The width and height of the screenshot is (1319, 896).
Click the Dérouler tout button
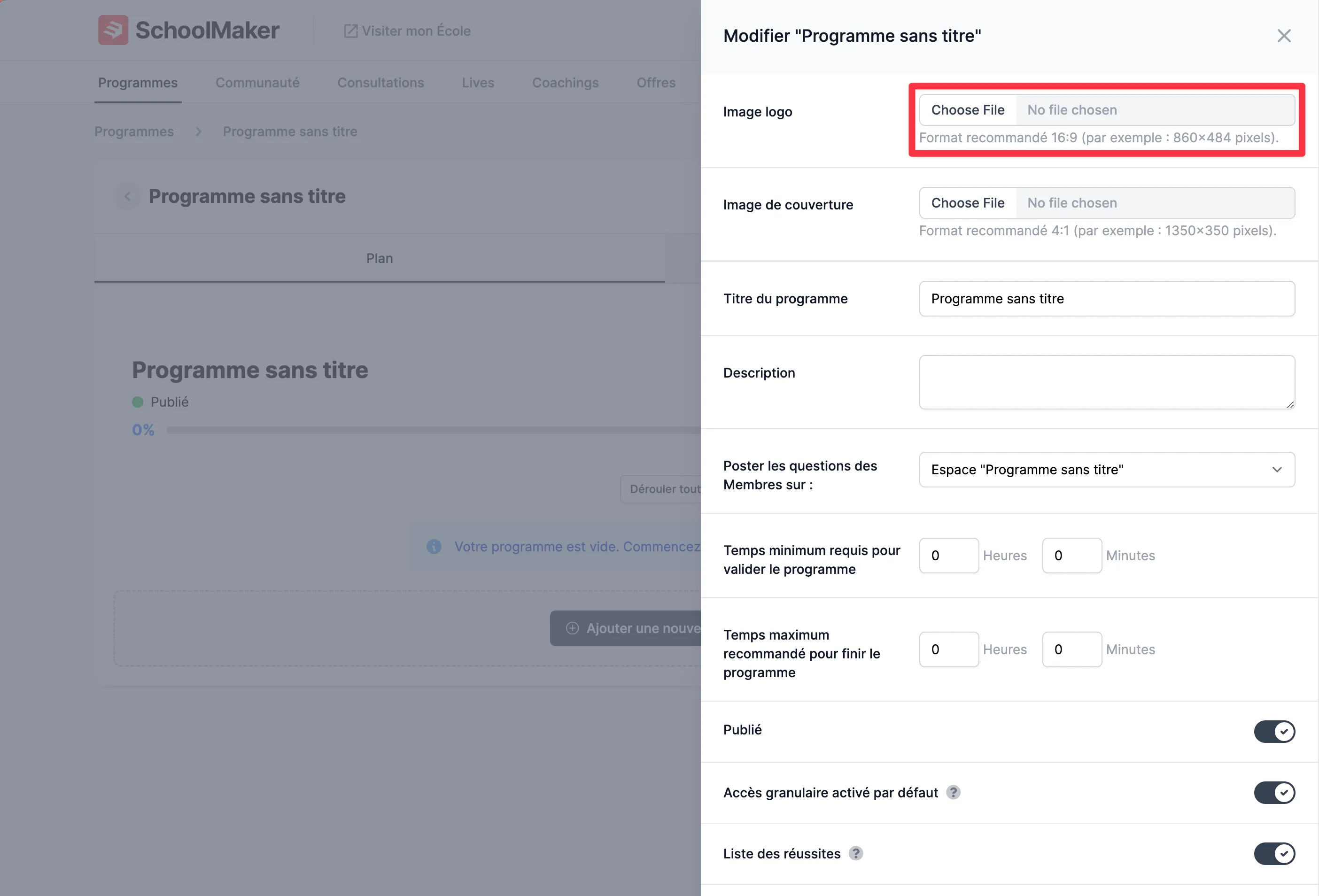pos(660,489)
